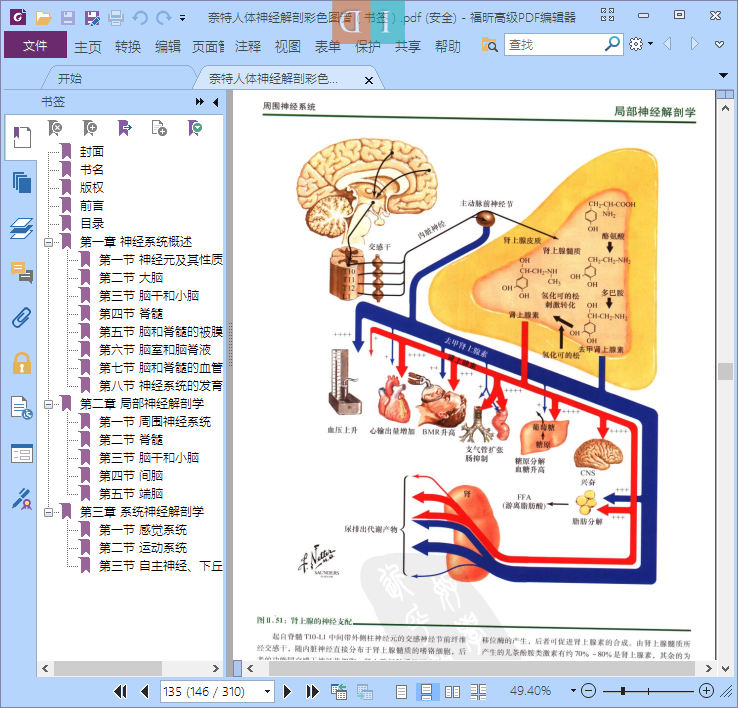738x708 pixels.
Task: Open the 编辑 ribbon tab
Action: click(x=168, y=46)
